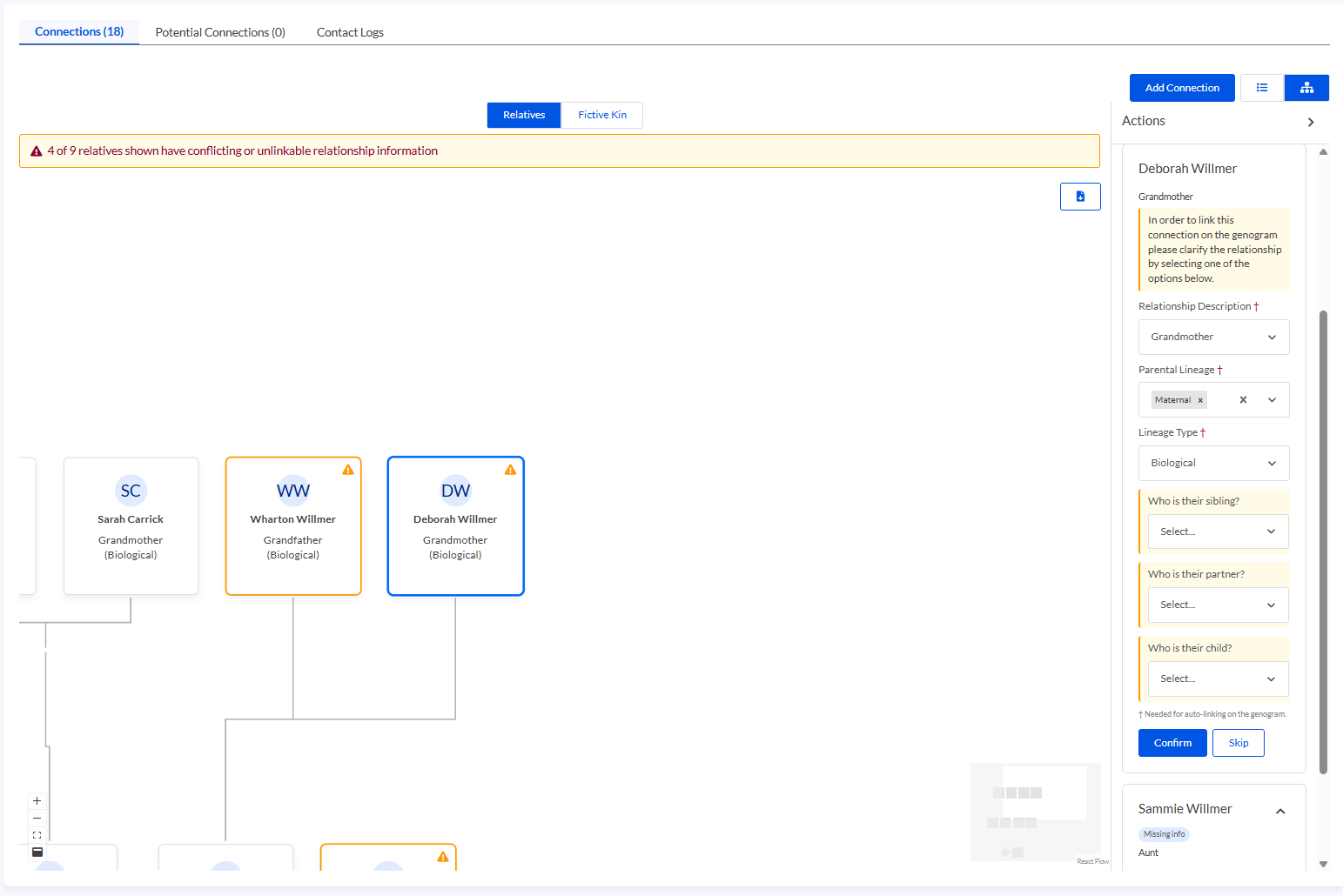The image size is (1343, 896).
Task: Select Deborah Willmer name on genogram card
Action: [x=455, y=519]
